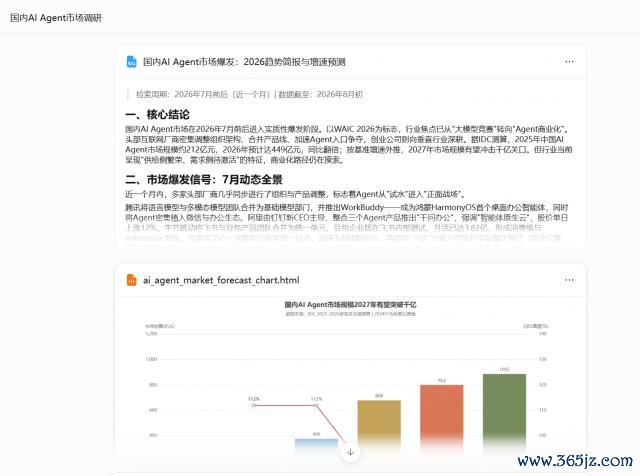Open the more options menu for ai_agent_market_forecast_chart.html
The height and width of the screenshot is (476, 640).
tap(569, 280)
